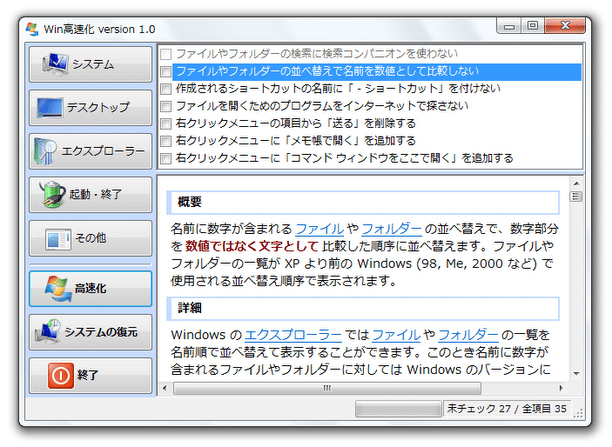The image size is (612, 447).
Task: Open ファイル link in 詳細 paragraph
Action: point(396,335)
